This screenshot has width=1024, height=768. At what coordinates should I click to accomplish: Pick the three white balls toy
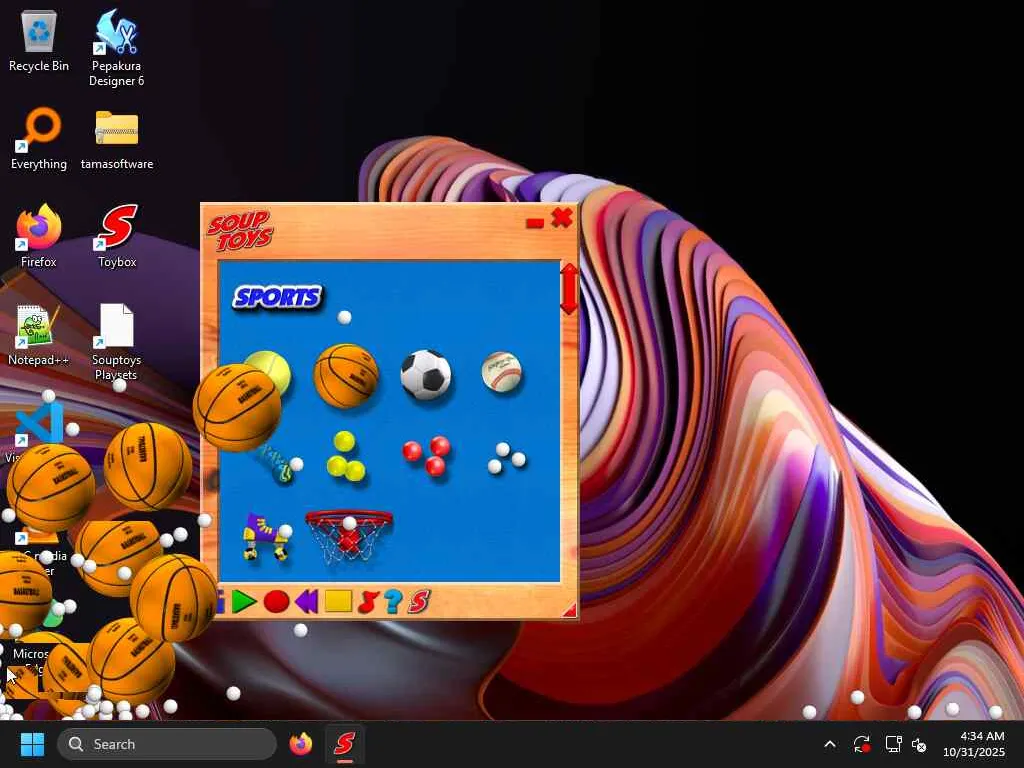tap(507, 458)
